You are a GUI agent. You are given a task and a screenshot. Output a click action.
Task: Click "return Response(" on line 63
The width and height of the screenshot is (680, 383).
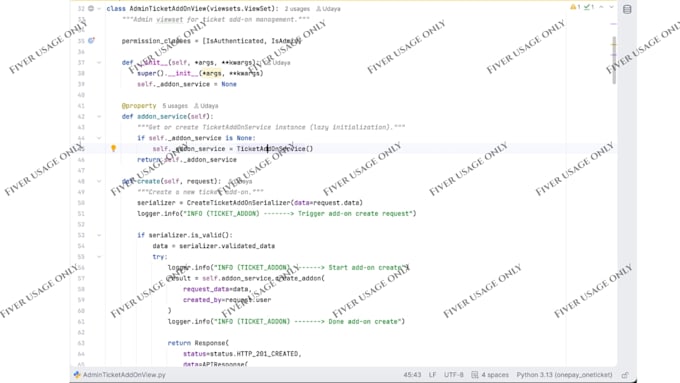198,343
